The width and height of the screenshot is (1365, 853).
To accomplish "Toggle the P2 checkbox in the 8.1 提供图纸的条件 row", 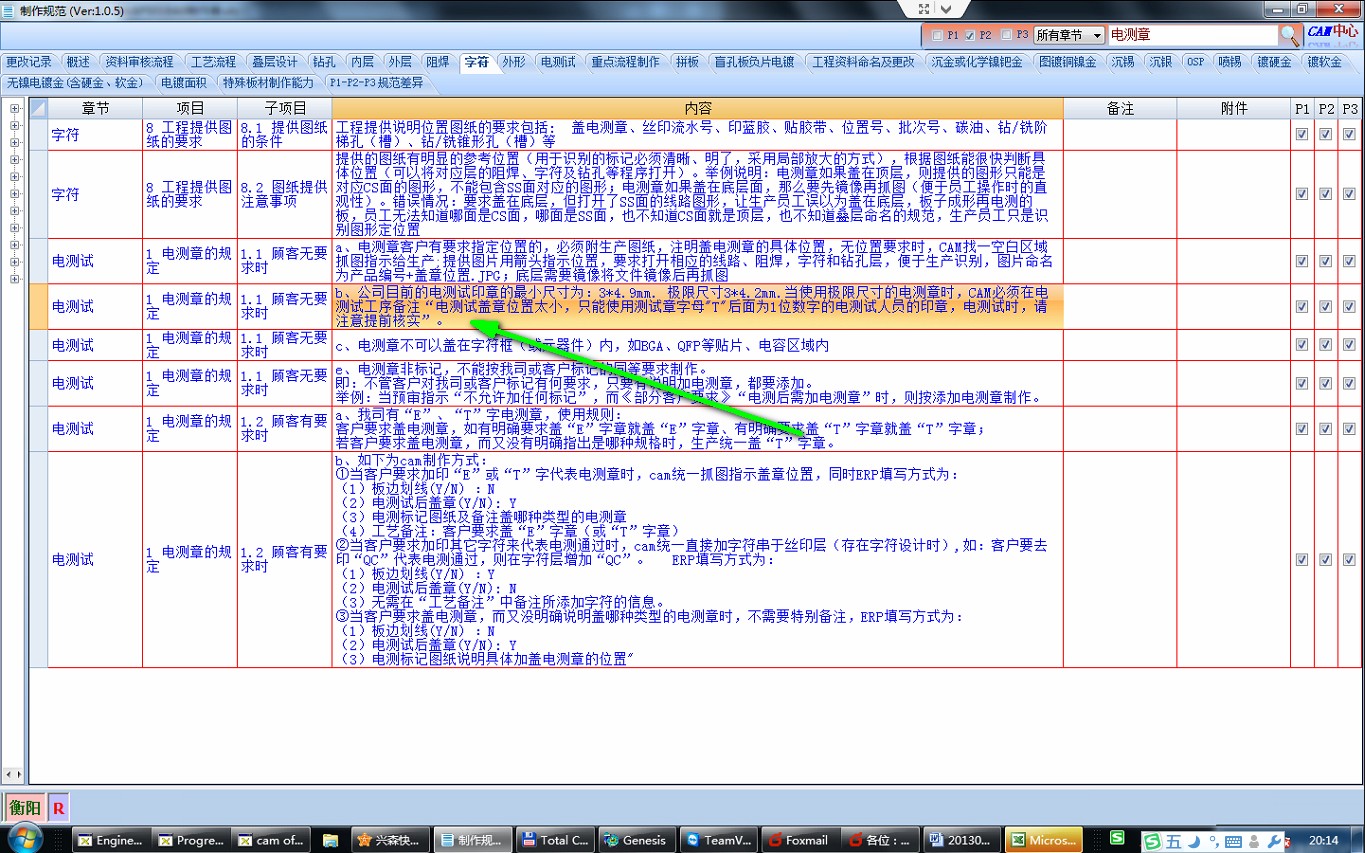I will pos(1325,134).
